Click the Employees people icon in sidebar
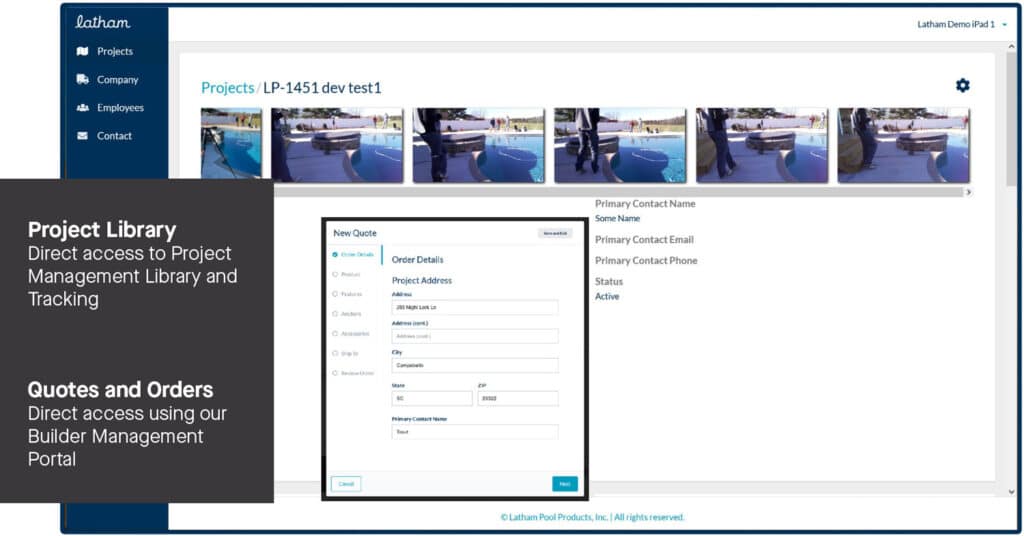This screenshot has height=536, width=1024. pos(82,107)
